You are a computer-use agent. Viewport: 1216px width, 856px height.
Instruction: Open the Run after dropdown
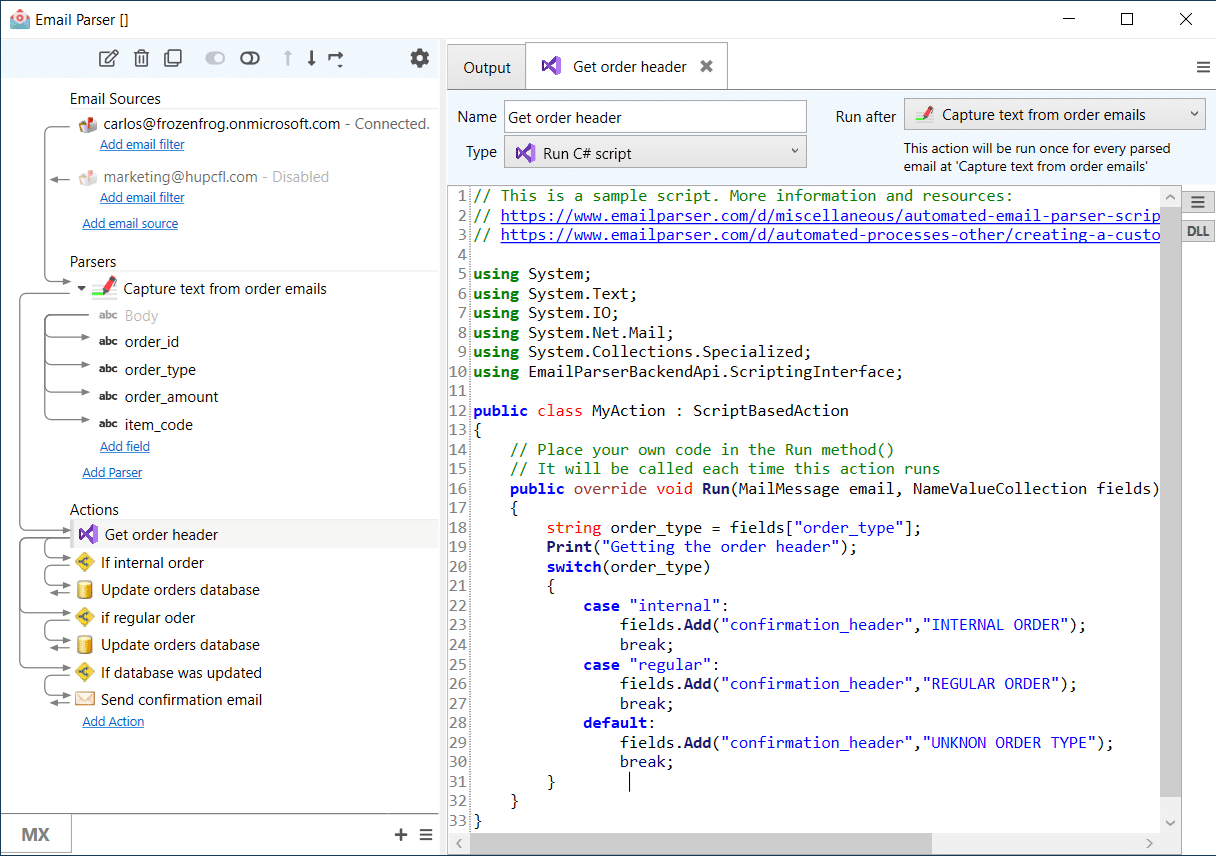[1055, 115]
